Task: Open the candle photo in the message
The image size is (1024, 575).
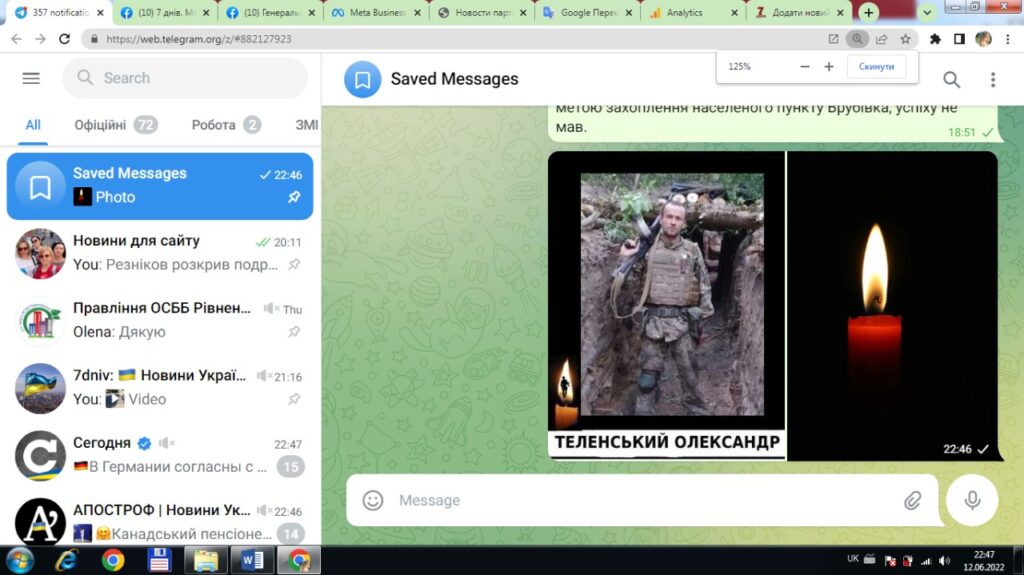Action: pos(893,305)
